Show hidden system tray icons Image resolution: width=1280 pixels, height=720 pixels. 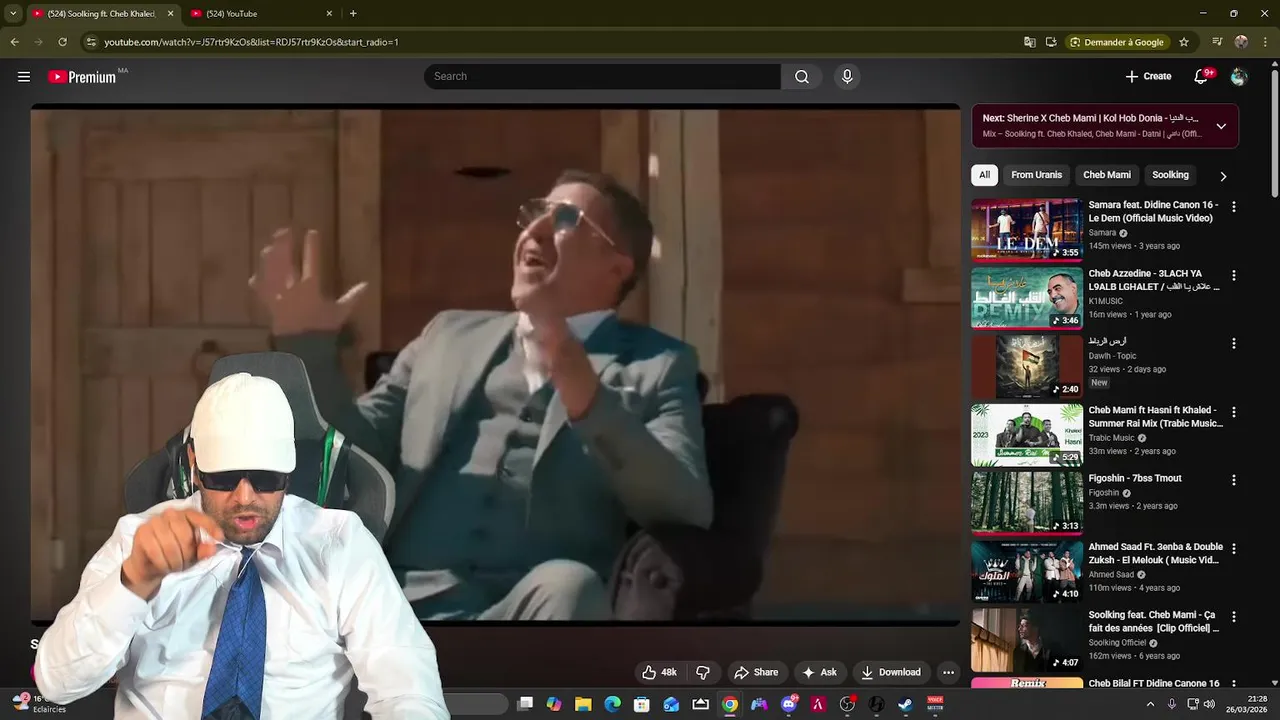click(1149, 704)
